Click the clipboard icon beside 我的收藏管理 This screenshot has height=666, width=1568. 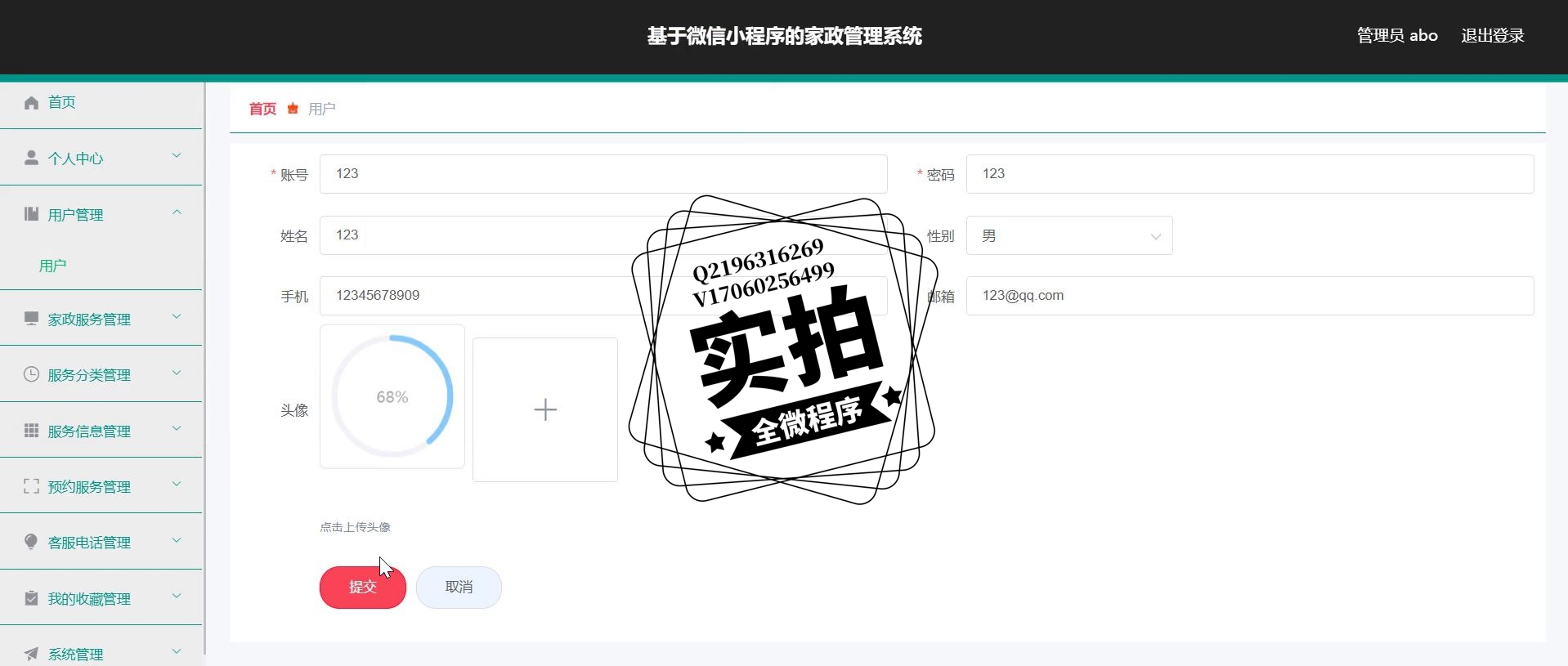pyautogui.click(x=31, y=598)
